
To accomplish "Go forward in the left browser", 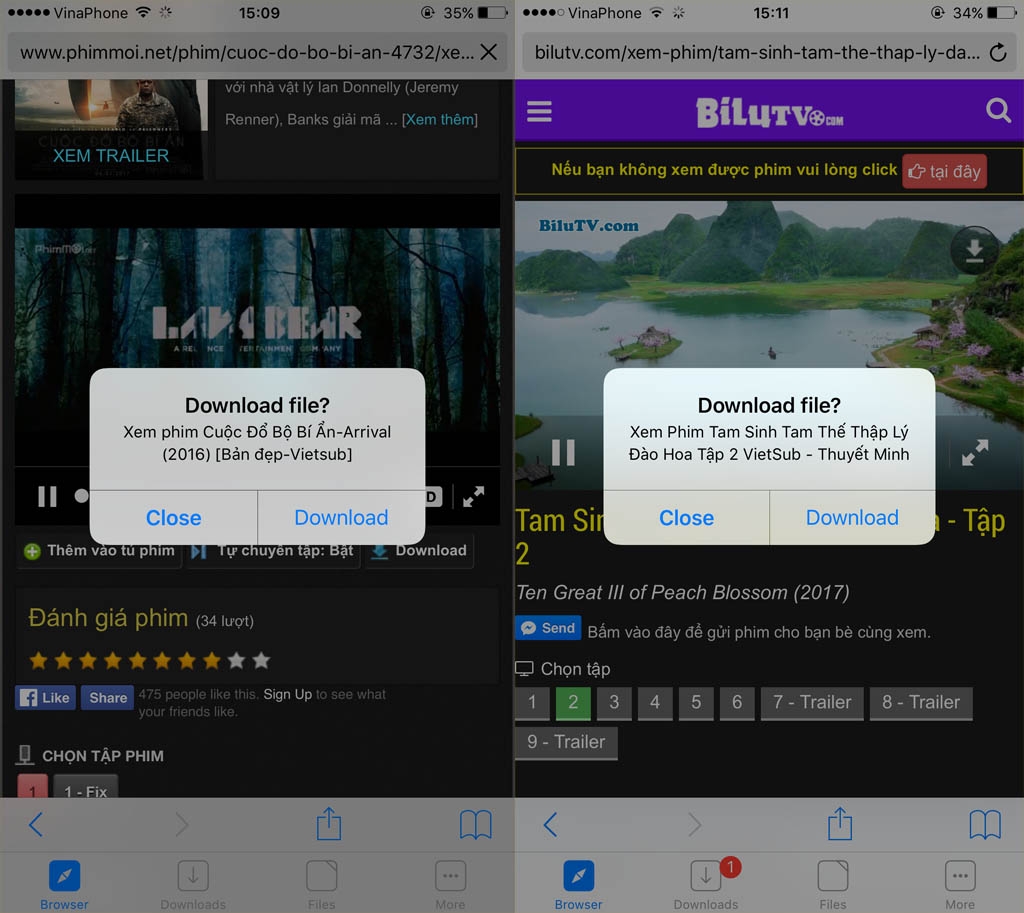I will pos(182,824).
